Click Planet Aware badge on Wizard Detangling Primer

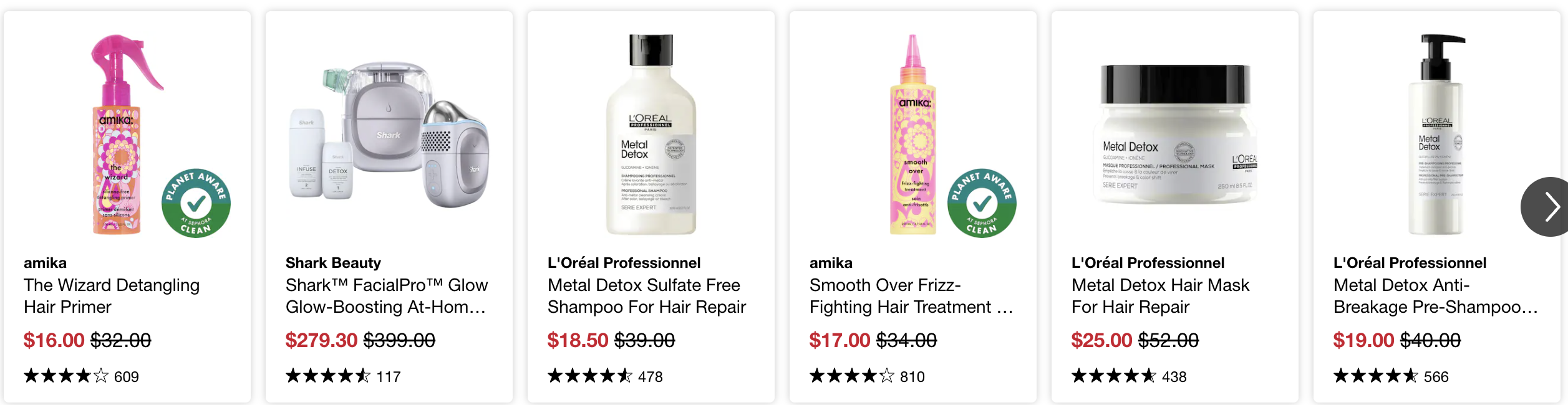pyautogui.click(x=196, y=203)
